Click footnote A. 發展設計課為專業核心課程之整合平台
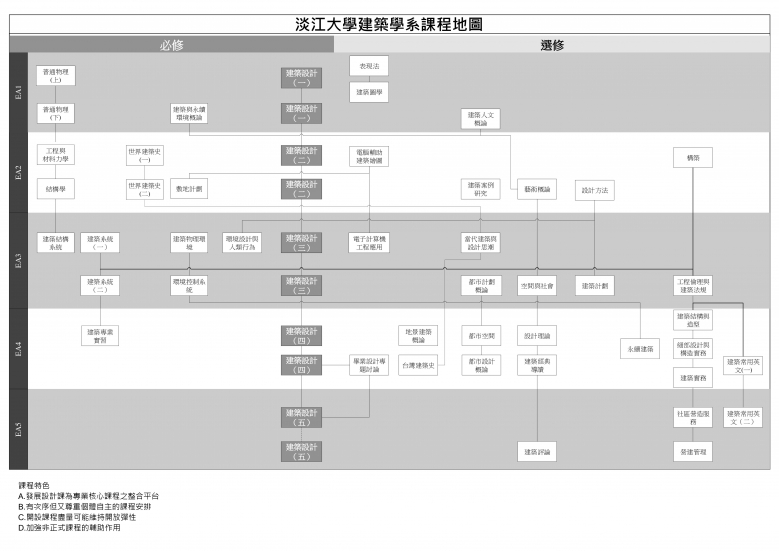Screen dimensions: 779x551 (88, 496)
